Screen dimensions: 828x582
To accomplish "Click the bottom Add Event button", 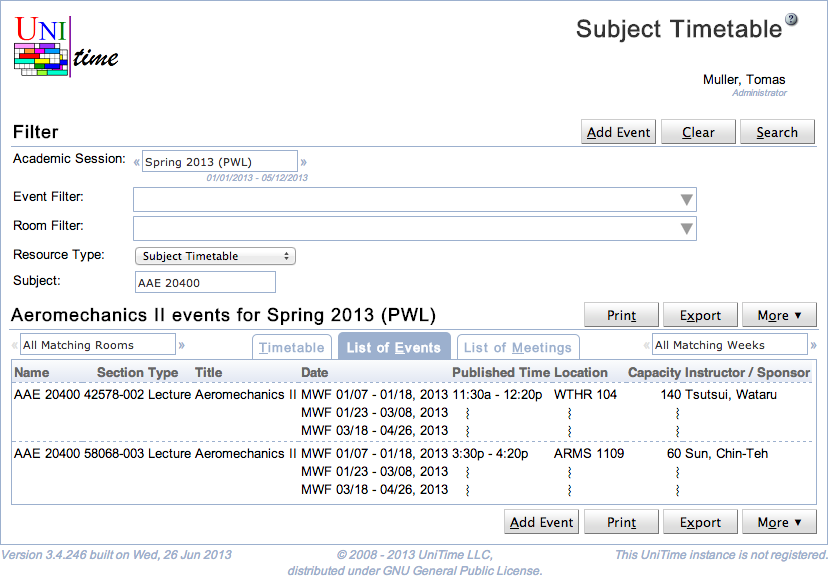I will (x=542, y=522).
